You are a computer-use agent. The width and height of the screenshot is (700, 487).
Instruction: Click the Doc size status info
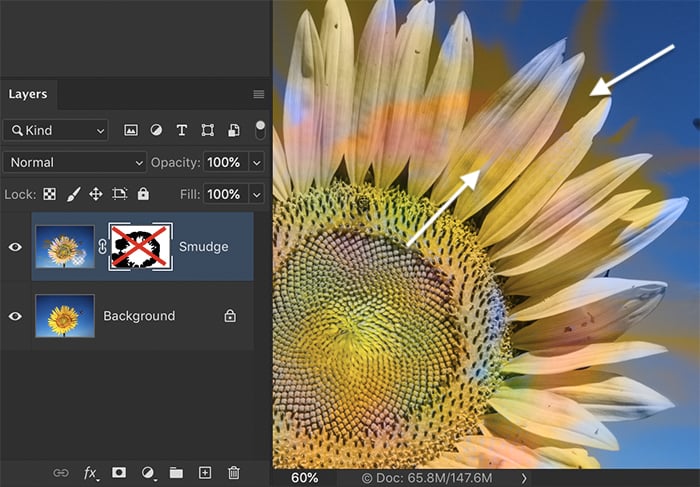(427, 479)
